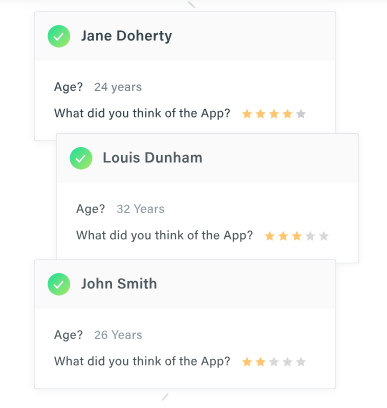Click John Smith's 26 Years answer

pos(118,335)
